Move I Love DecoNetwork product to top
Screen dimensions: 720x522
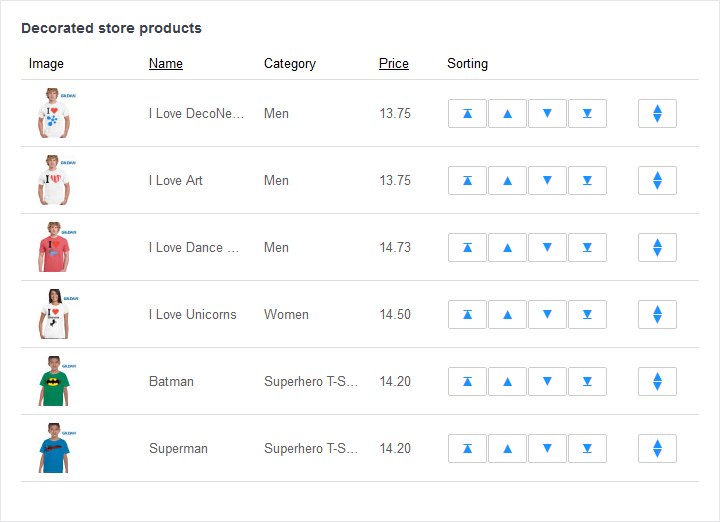467,114
